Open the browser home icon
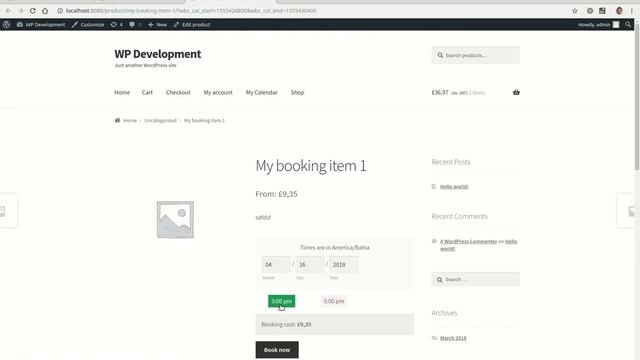The width and height of the screenshot is (640, 360). point(45,11)
